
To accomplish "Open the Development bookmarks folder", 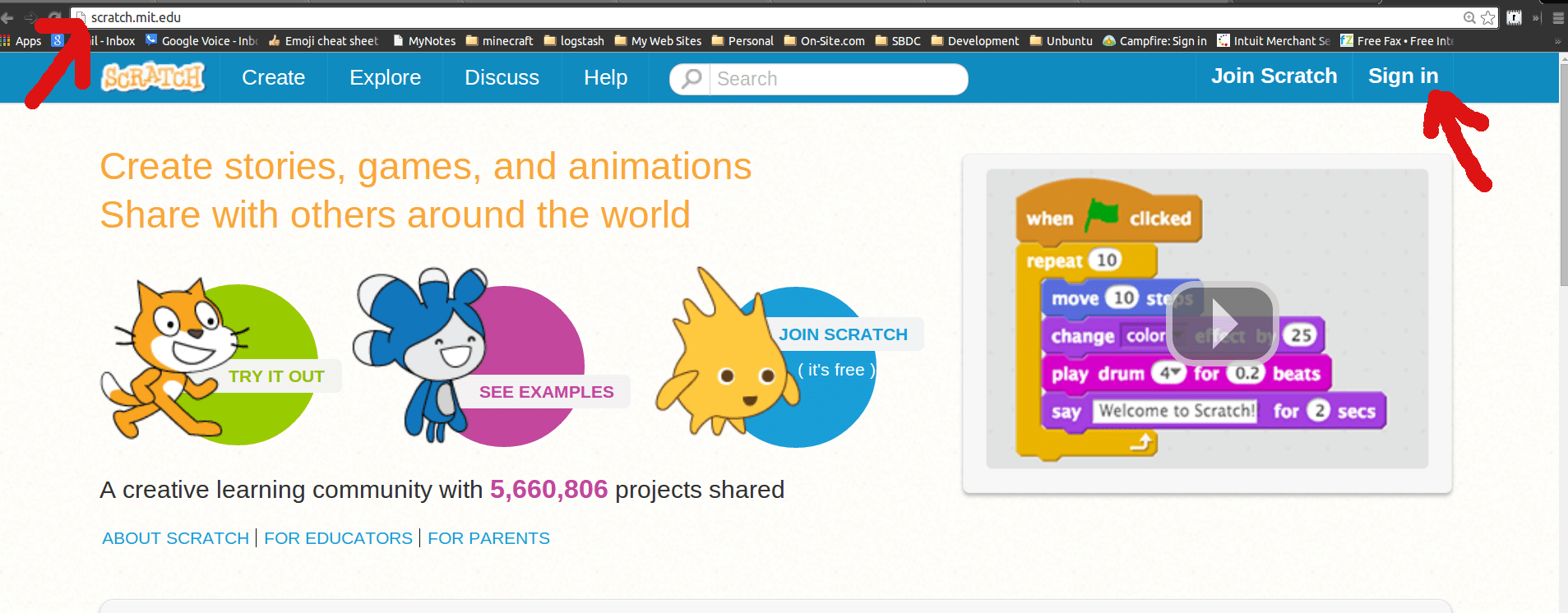I will pyautogui.click(x=975, y=41).
